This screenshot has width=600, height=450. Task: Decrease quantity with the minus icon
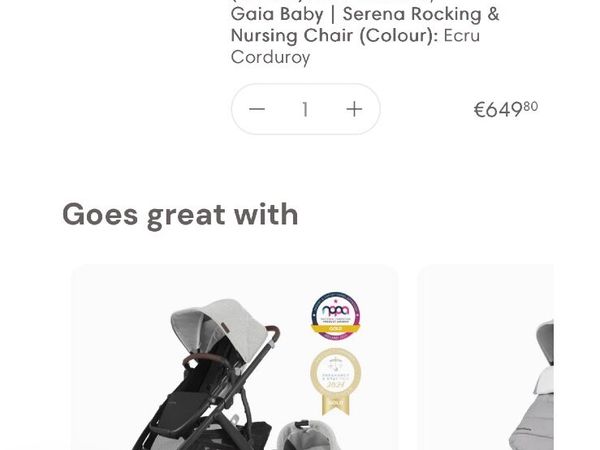257,109
